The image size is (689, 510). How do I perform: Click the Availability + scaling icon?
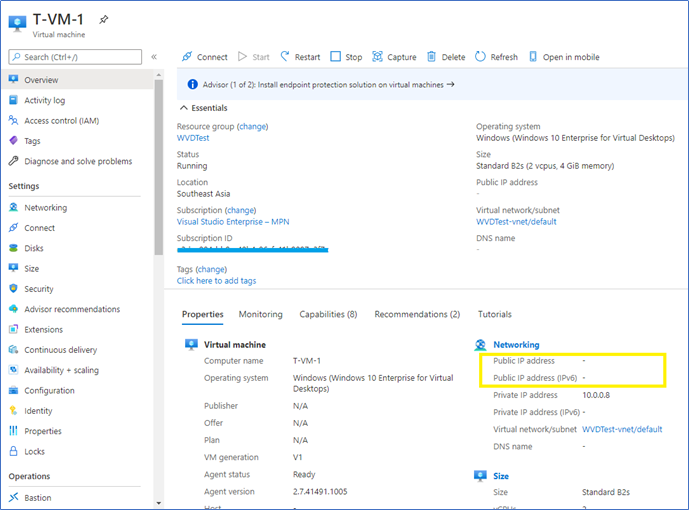[x=14, y=370]
